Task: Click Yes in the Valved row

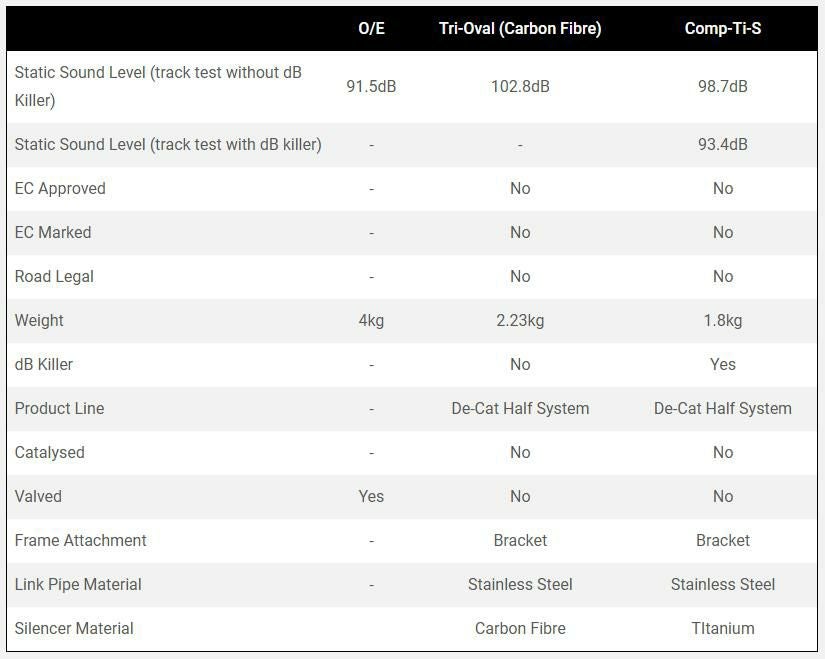Action: point(371,496)
